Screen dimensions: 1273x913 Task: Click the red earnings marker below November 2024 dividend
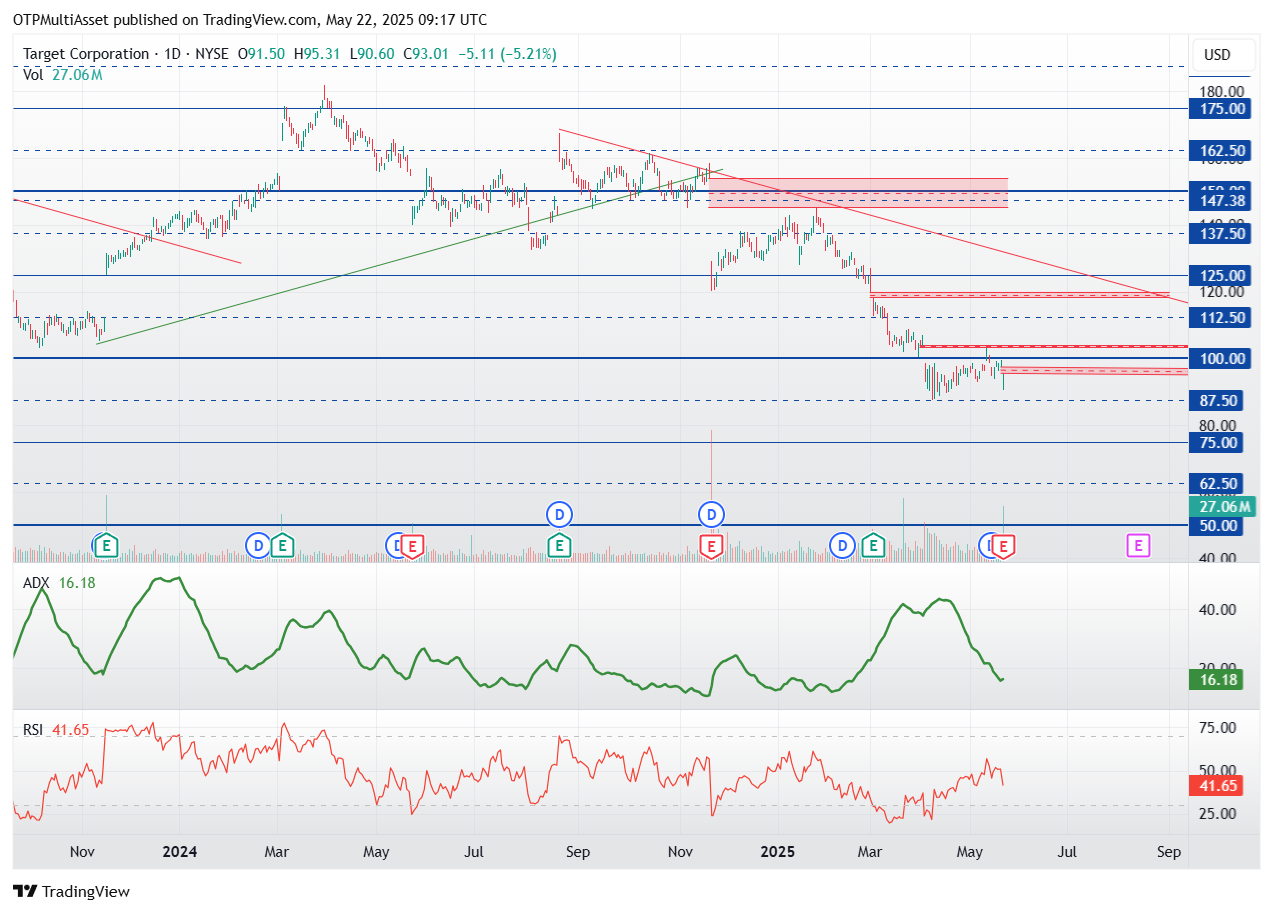711,545
